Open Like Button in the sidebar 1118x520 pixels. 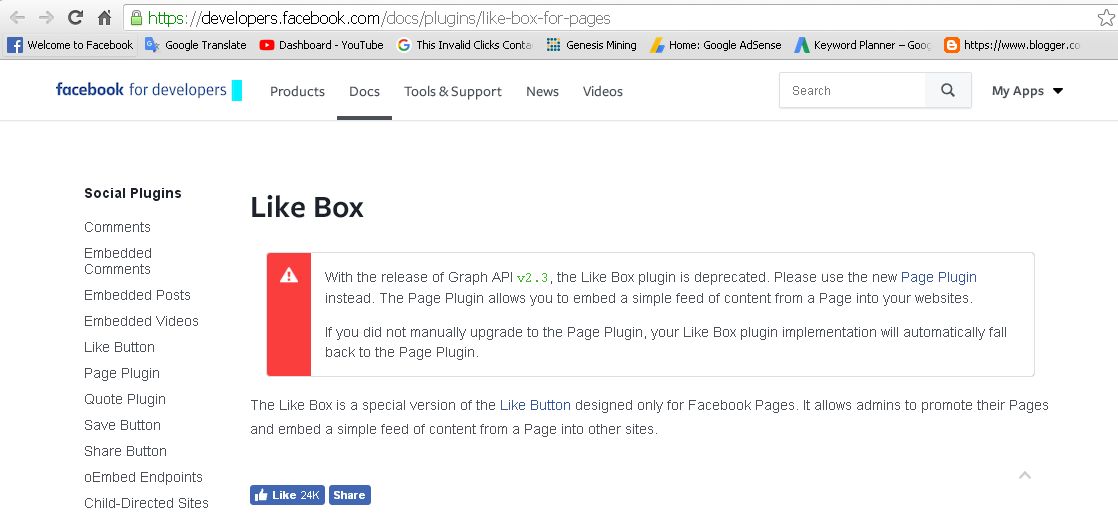click(x=119, y=347)
